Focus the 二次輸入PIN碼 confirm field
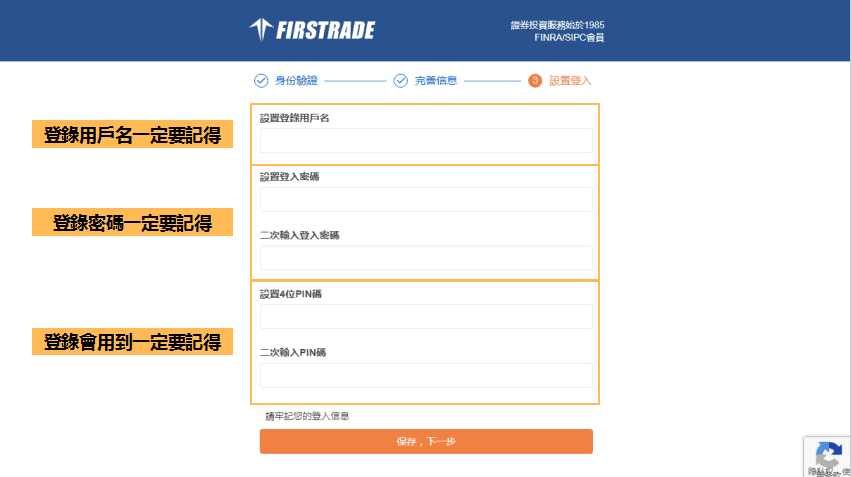 click(x=426, y=375)
